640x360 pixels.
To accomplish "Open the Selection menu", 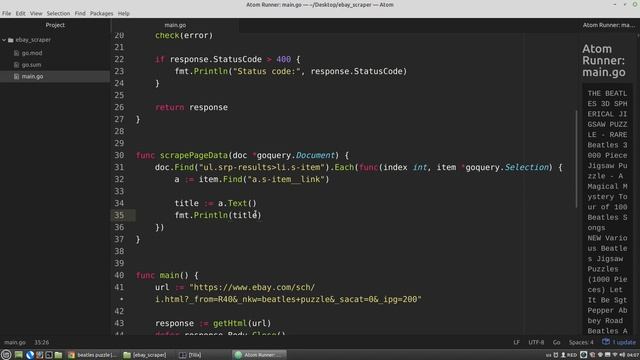I will pos(58,13).
